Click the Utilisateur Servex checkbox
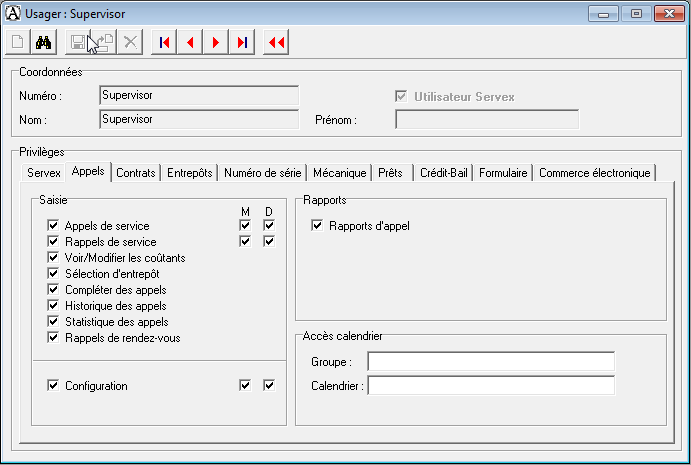The image size is (691, 465). (401, 96)
